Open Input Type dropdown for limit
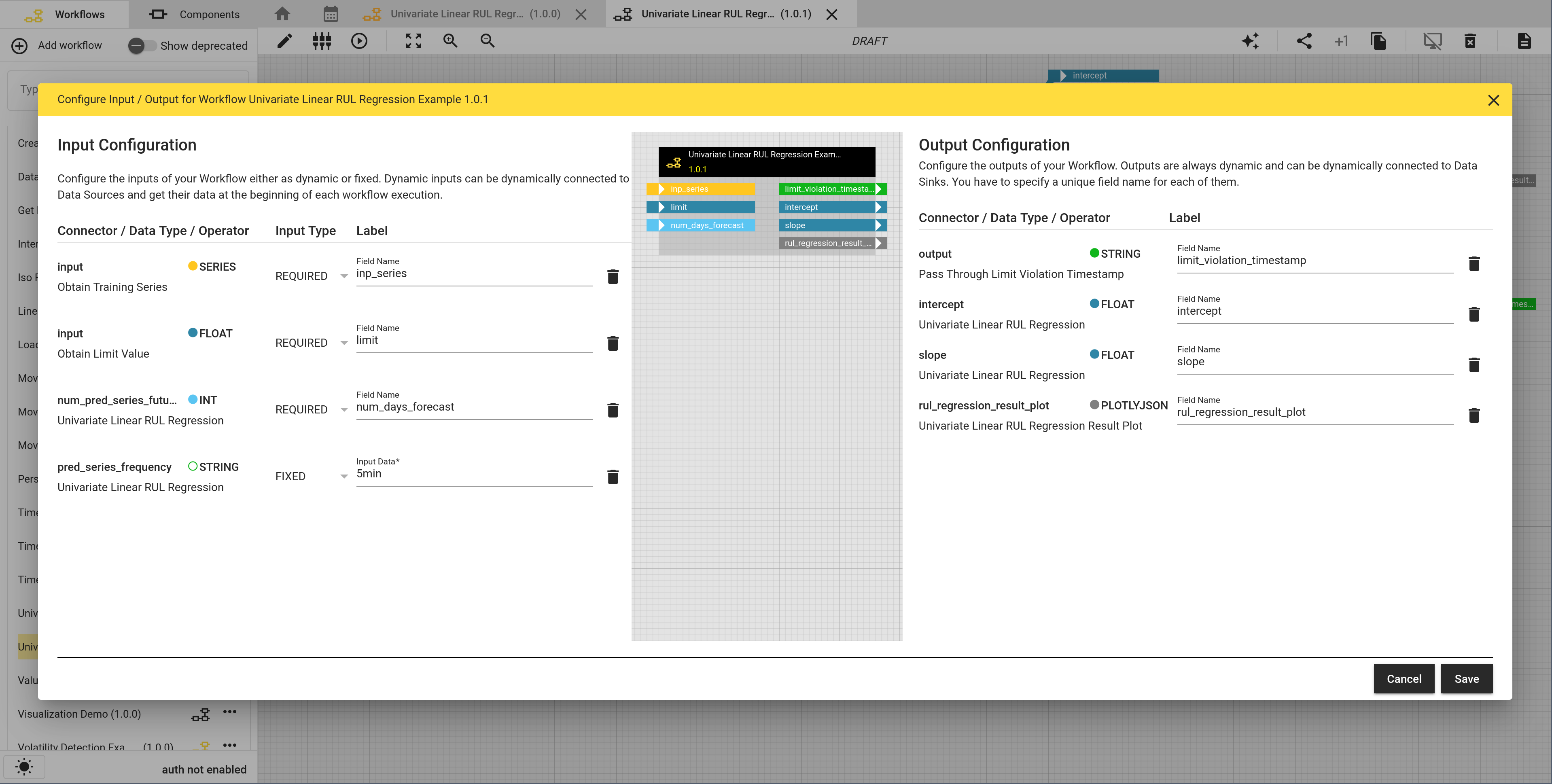Viewport: 1552px width, 784px height. [x=312, y=343]
